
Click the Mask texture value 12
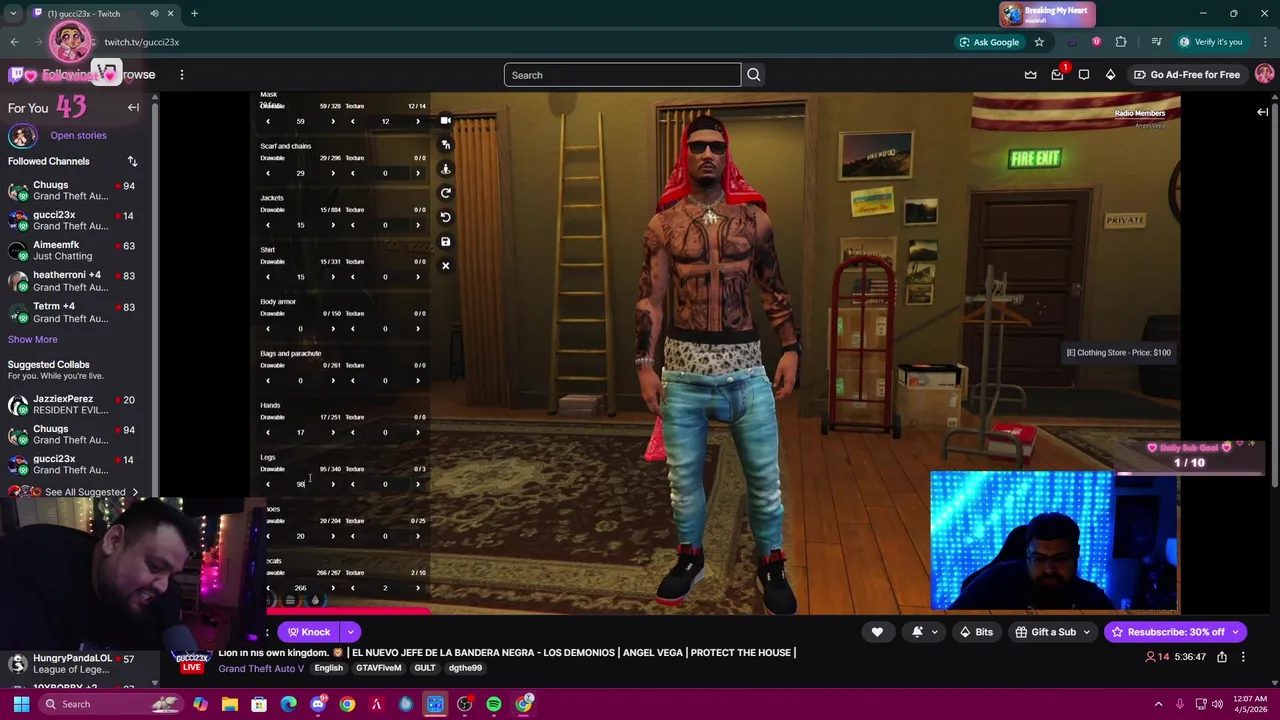385,121
